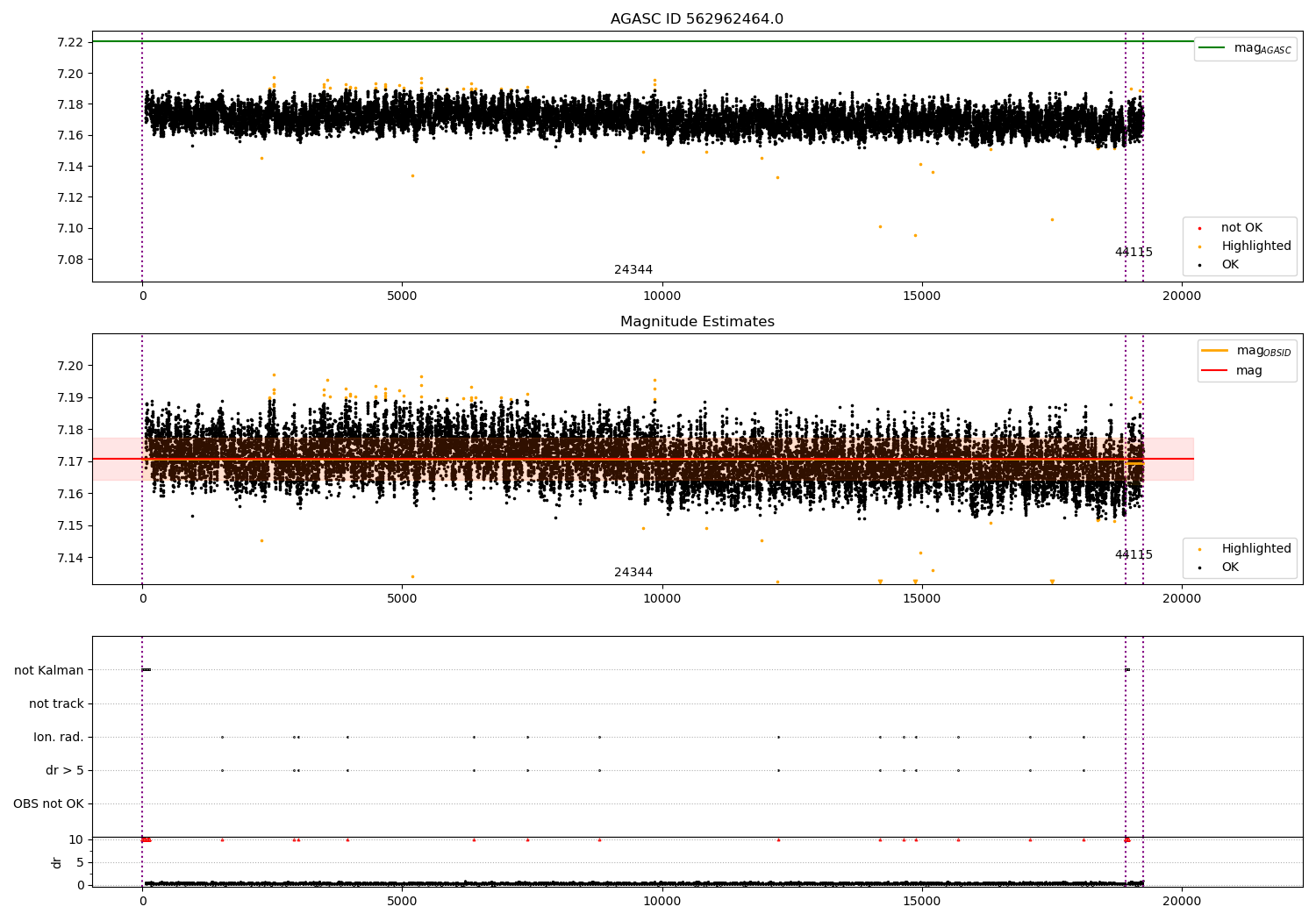Screen dimensions: 1316x921
Task: Select the "not OK" legend entry
Action: tap(1241, 228)
